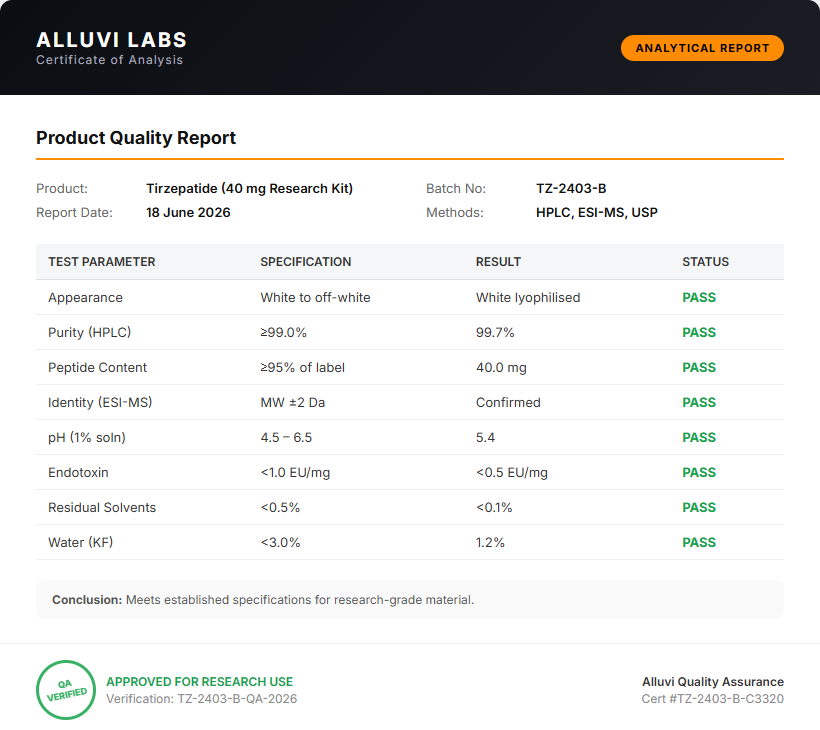Screen dimensions: 820x730
Task: Click the PASS status for Endotoxin
Action: tap(699, 472)
